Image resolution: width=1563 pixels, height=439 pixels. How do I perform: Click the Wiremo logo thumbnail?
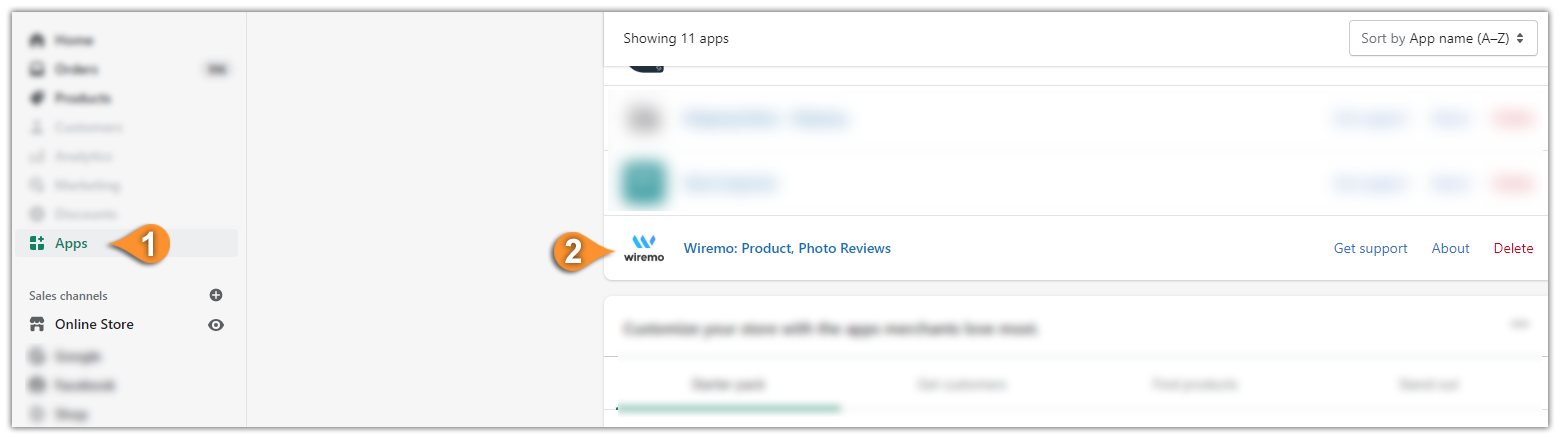tap(643, 248)
